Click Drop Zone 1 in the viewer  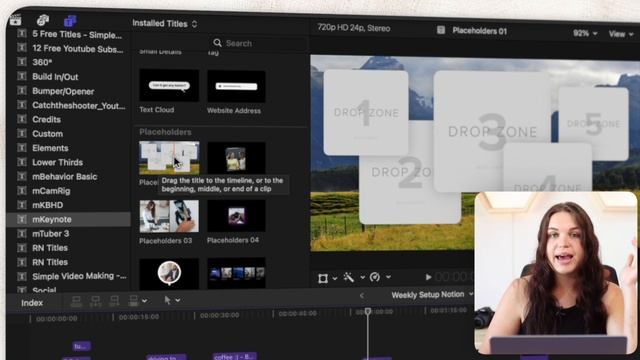(366, 112)
